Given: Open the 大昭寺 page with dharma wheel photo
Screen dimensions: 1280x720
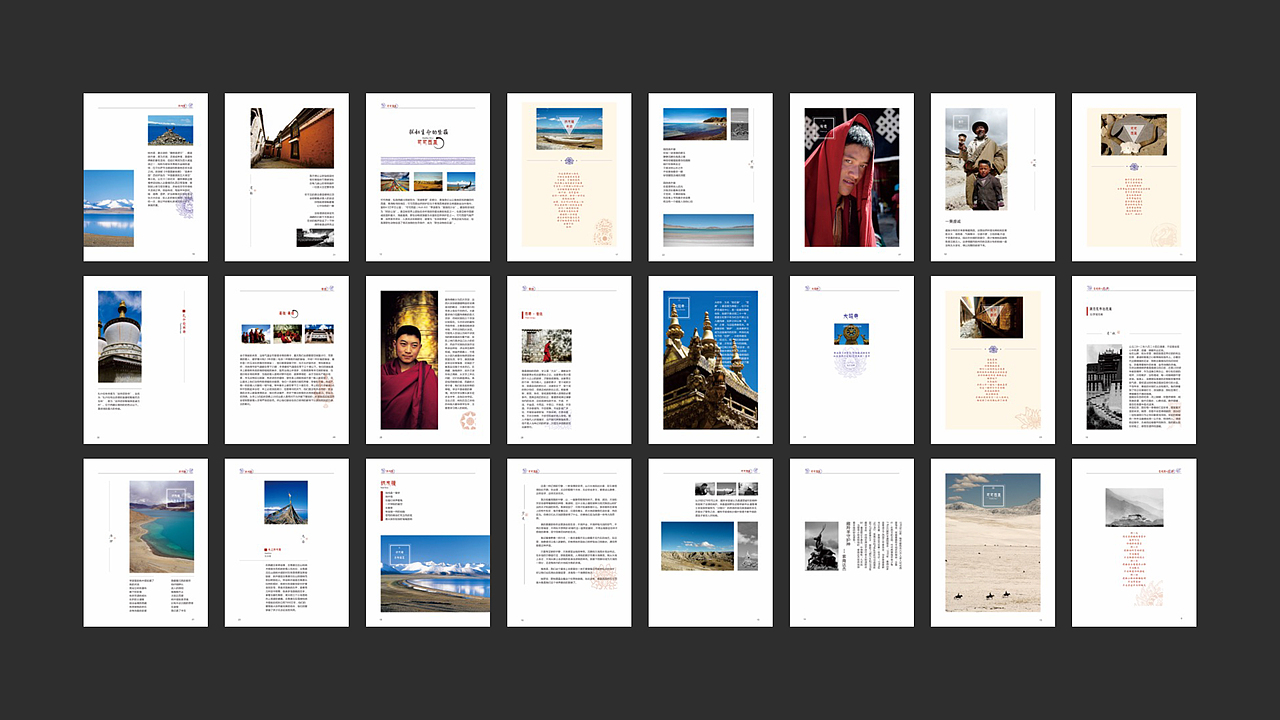Looking at the screenshot, I should pos(852,361).
